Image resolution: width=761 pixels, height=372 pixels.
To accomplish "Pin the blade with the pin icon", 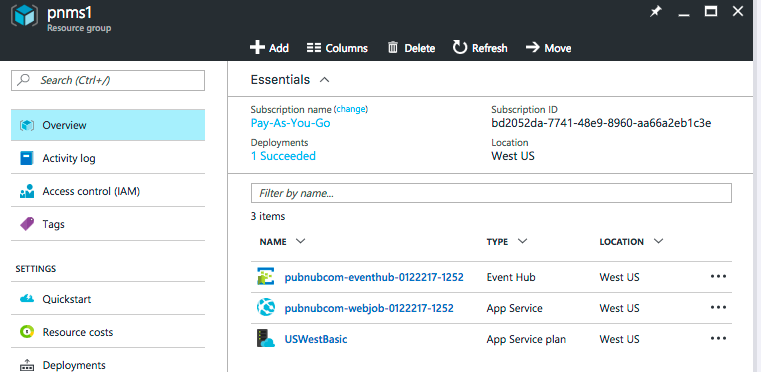I will (656, 12).
